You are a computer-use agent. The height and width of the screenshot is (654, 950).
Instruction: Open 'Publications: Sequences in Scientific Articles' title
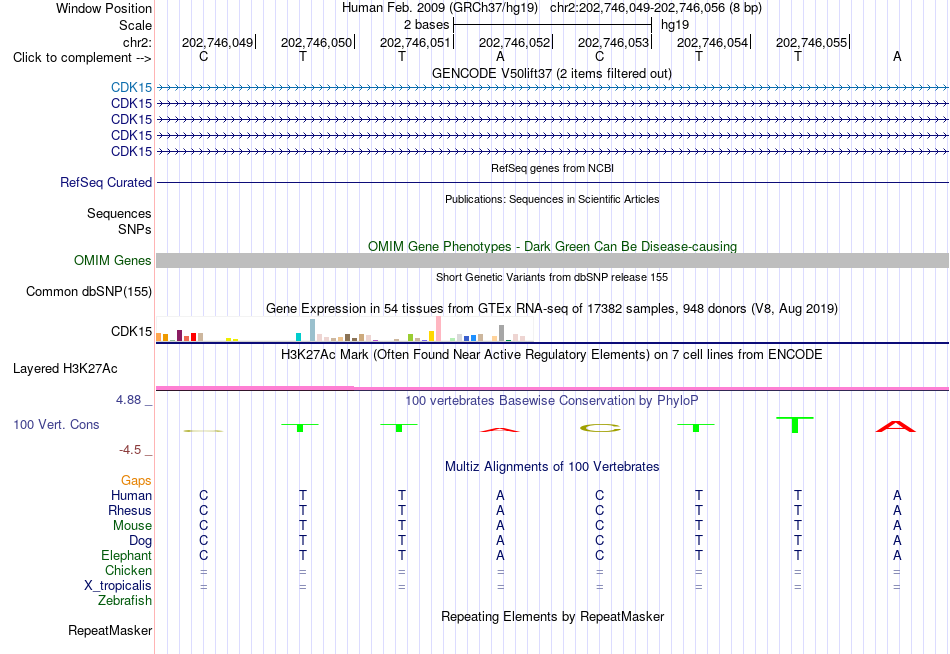552,199
